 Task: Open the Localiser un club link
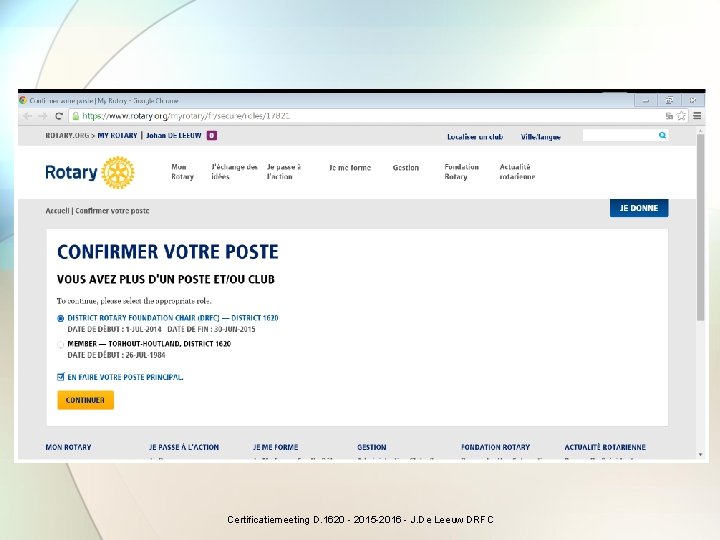click(475, 137)
